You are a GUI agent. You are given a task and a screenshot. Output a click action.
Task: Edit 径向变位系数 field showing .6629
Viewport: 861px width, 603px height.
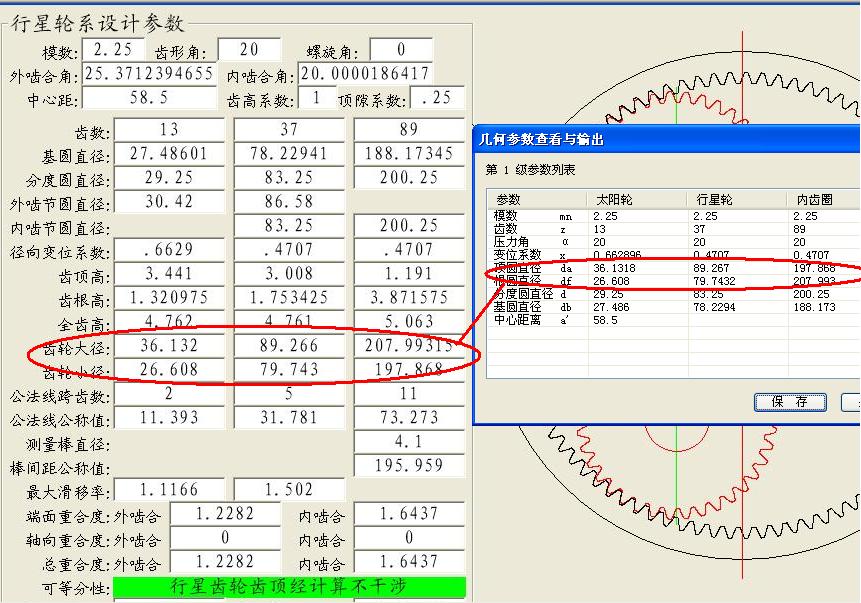(169, 250)
